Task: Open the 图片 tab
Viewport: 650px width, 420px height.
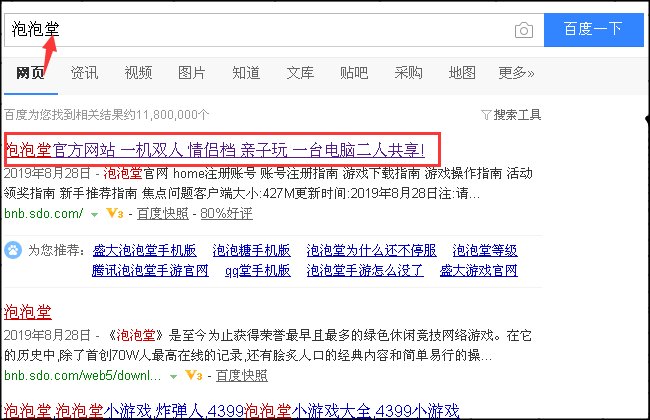Action: [x=192, y=73]
